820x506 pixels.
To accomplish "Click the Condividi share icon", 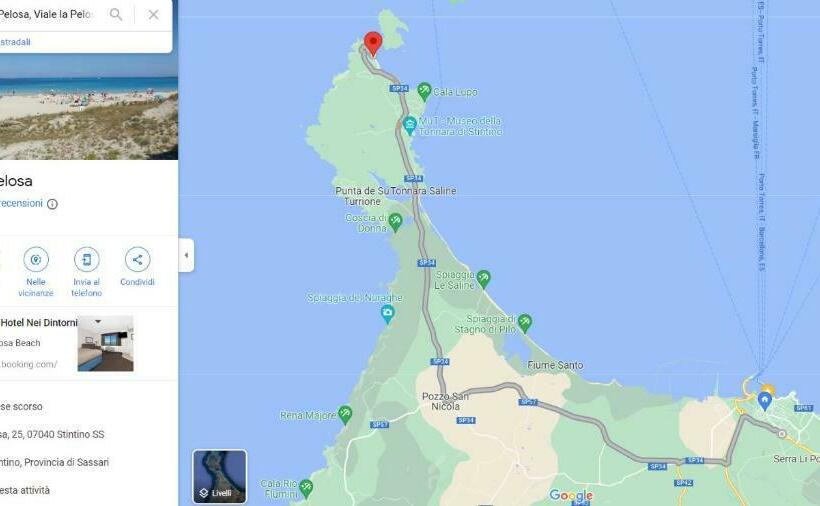I will click(137, 259).
